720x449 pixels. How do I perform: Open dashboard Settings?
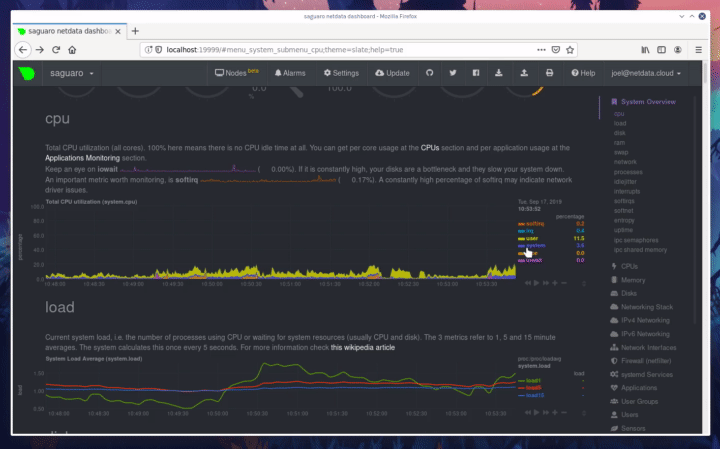pyautogui.click(x=341, y=73)
